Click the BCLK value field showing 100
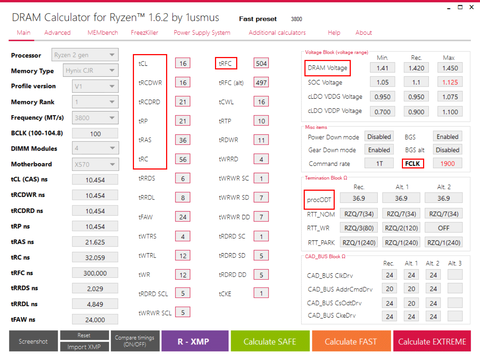Image resolution: width=480 pixels, height=361 pixels. 95,134
